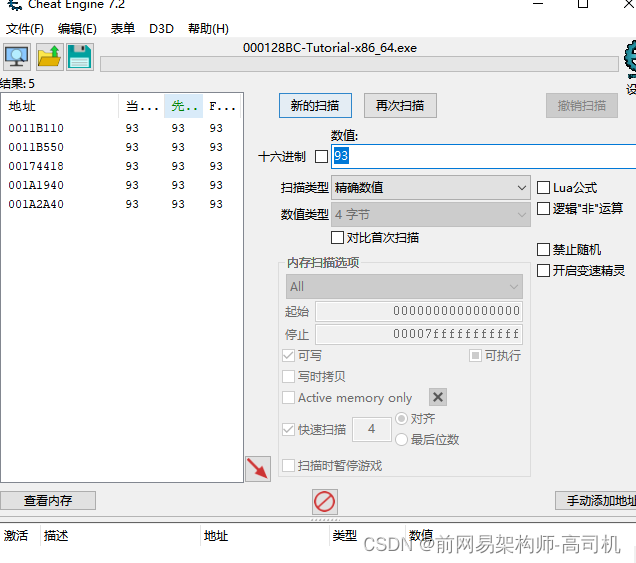
Task: Toggle the 快速扫描 fast scan checkbox
Action: coord(288,429)
